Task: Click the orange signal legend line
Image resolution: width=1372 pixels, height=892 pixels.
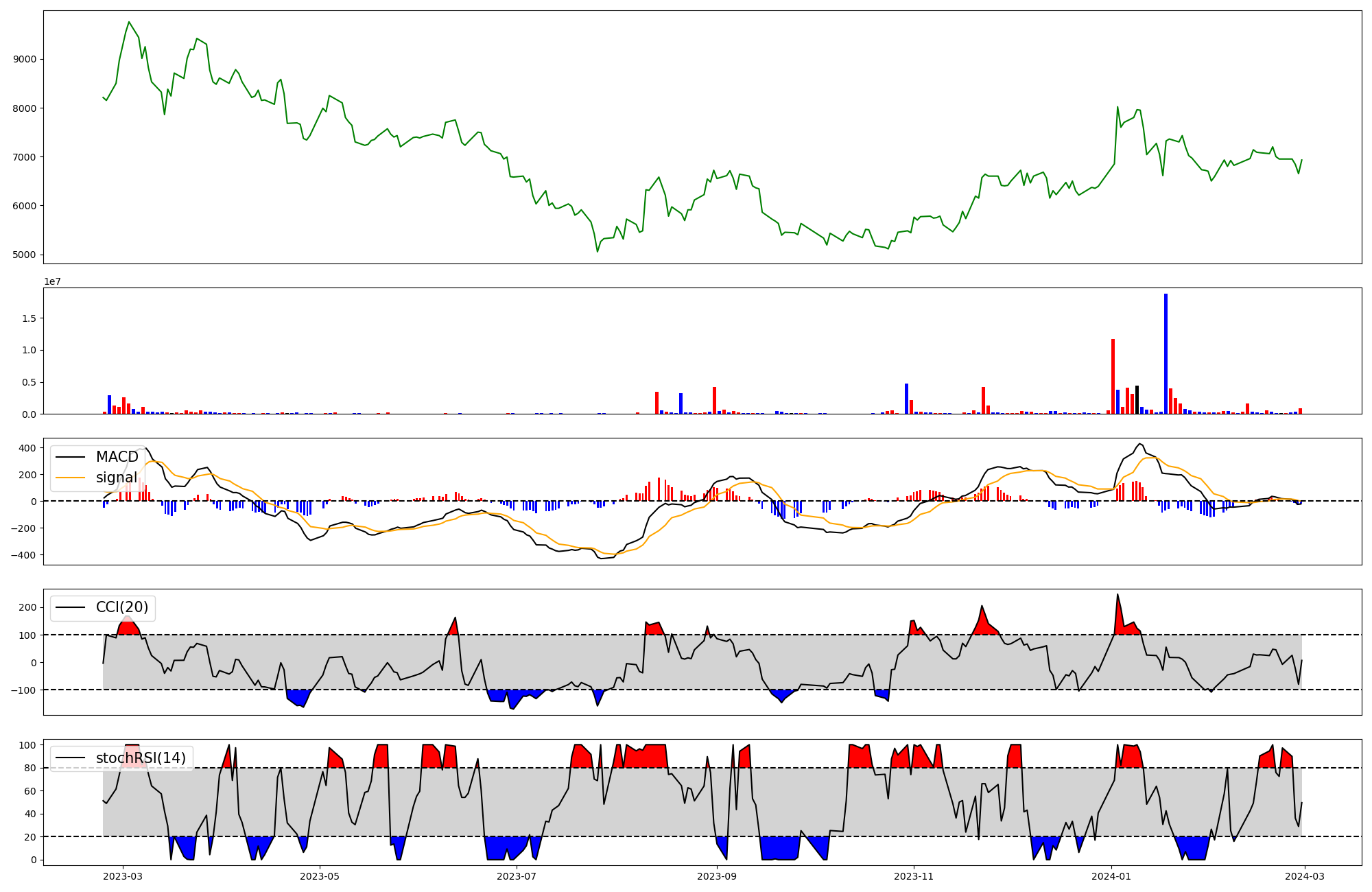Action: [70, 478]
